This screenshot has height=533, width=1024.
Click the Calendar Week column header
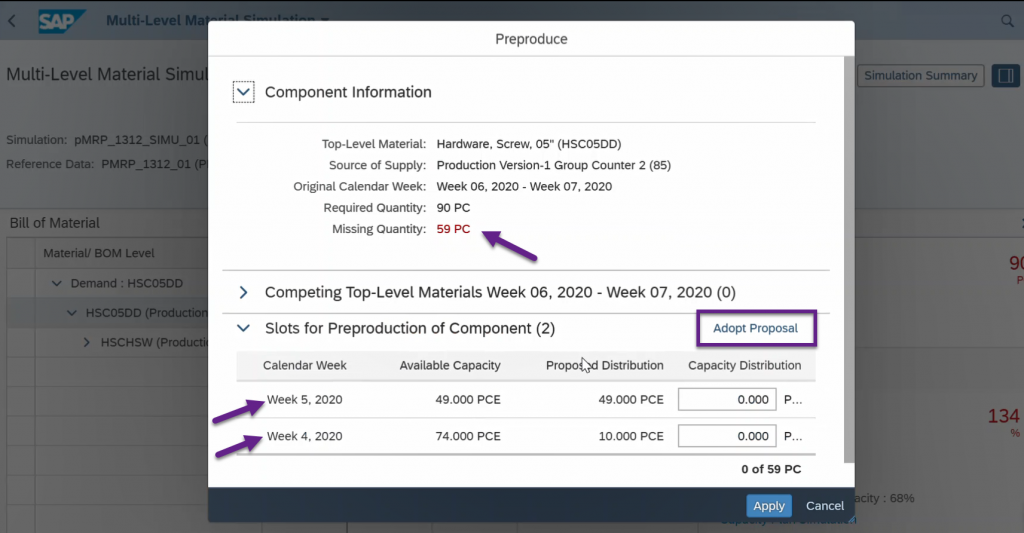click(x=305, y=366)
